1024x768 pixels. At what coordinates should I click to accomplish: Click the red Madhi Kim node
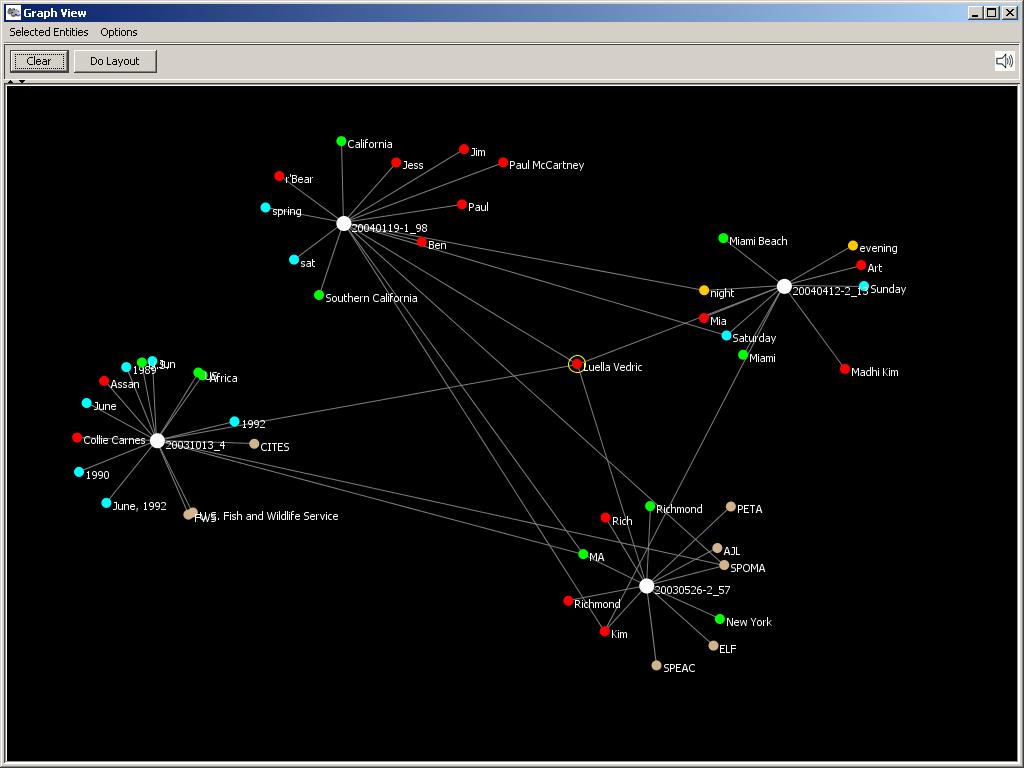pos(845,369)
